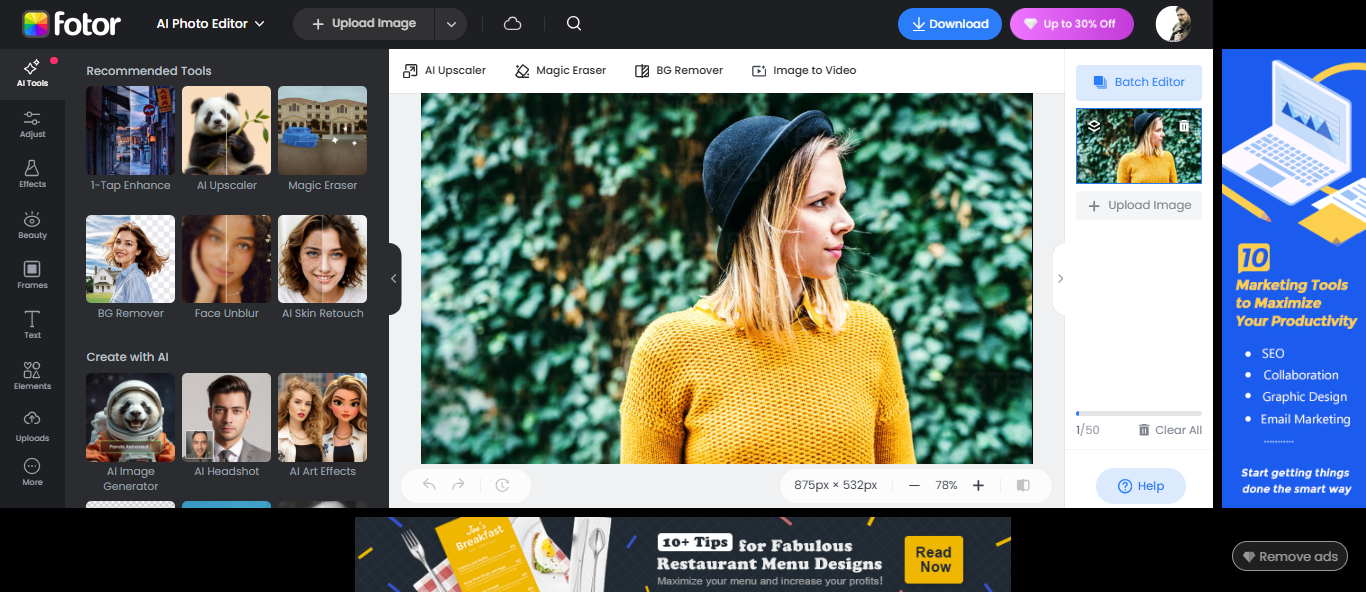Open the Batch Editor
This screenshot has width=1366, height=592.
[x=1139, y=82]
